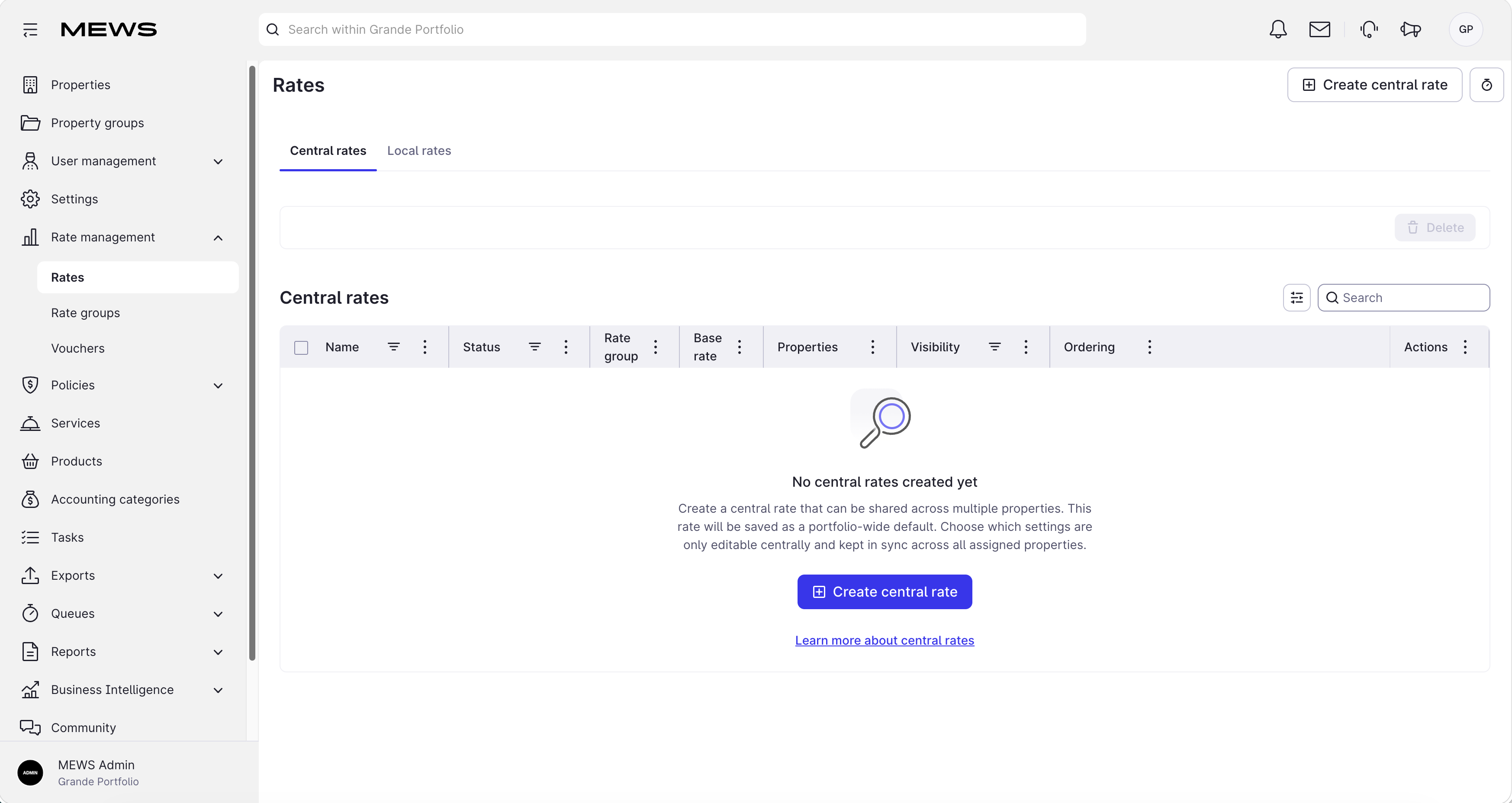This screenshot has width=1512, height=803.
Task: Click the blue Create central rate button
Action: click(885, 592)
